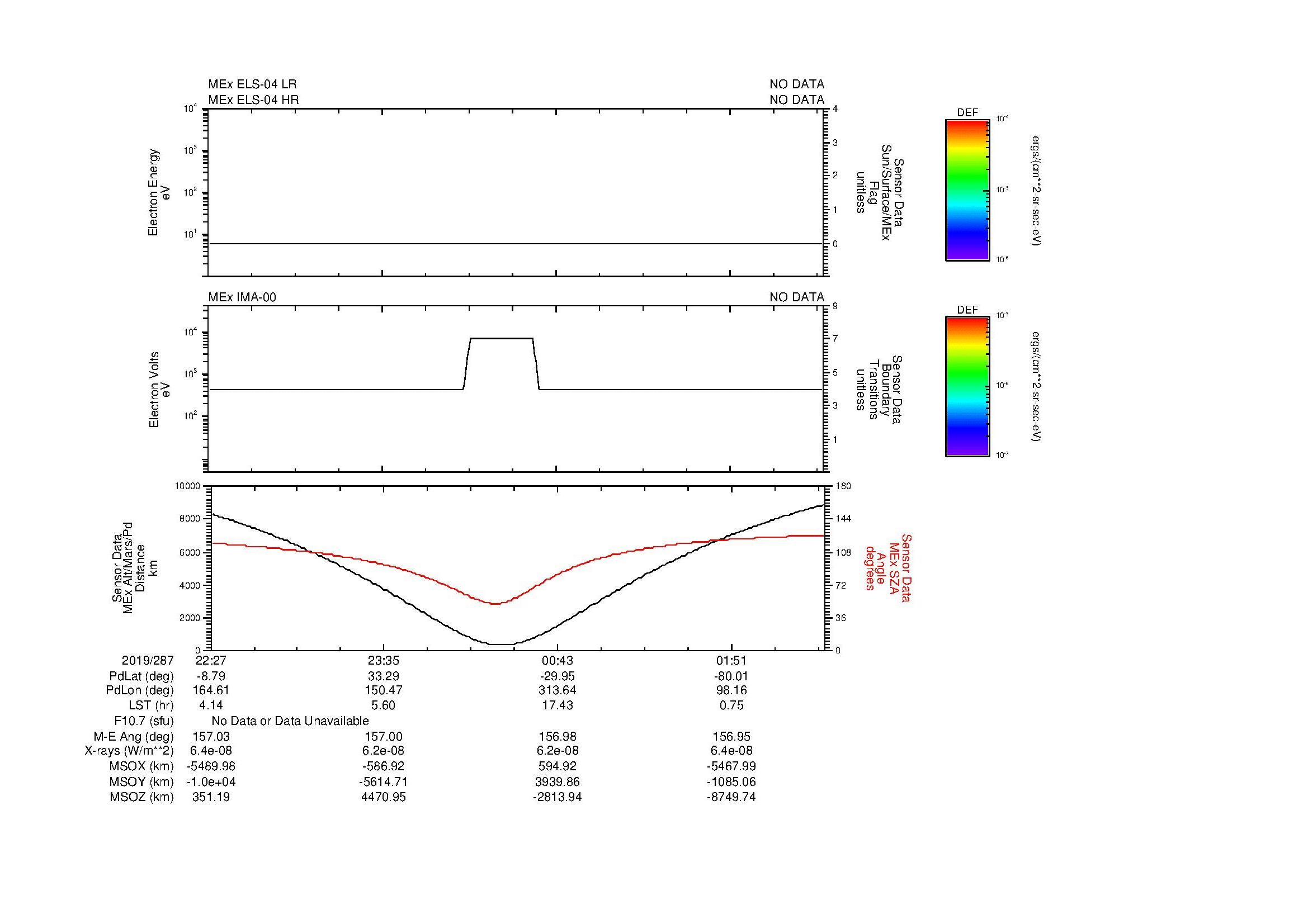Click the PdLat value 33.29
The image size is (1308, 924).
pyautogui.click(x=384, y=676)
